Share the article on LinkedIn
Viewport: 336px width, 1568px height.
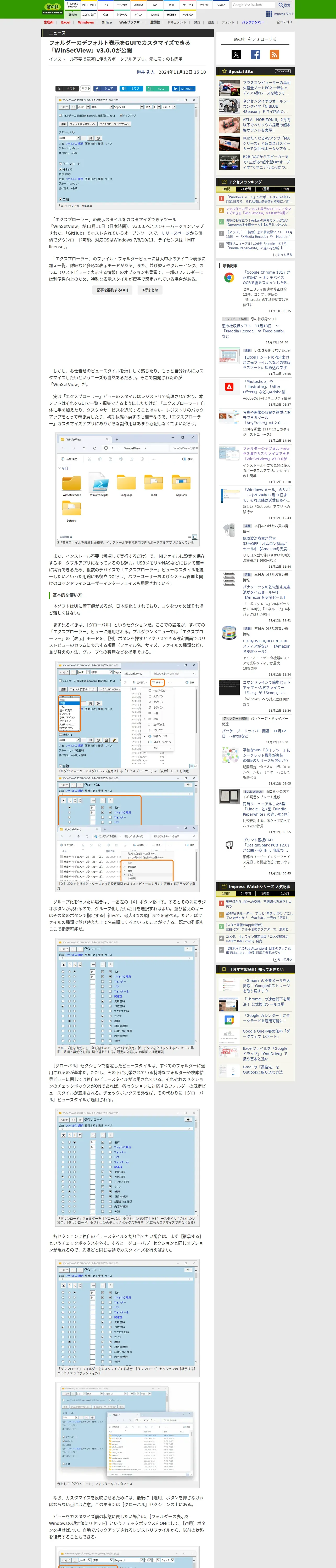click(183, 88)
